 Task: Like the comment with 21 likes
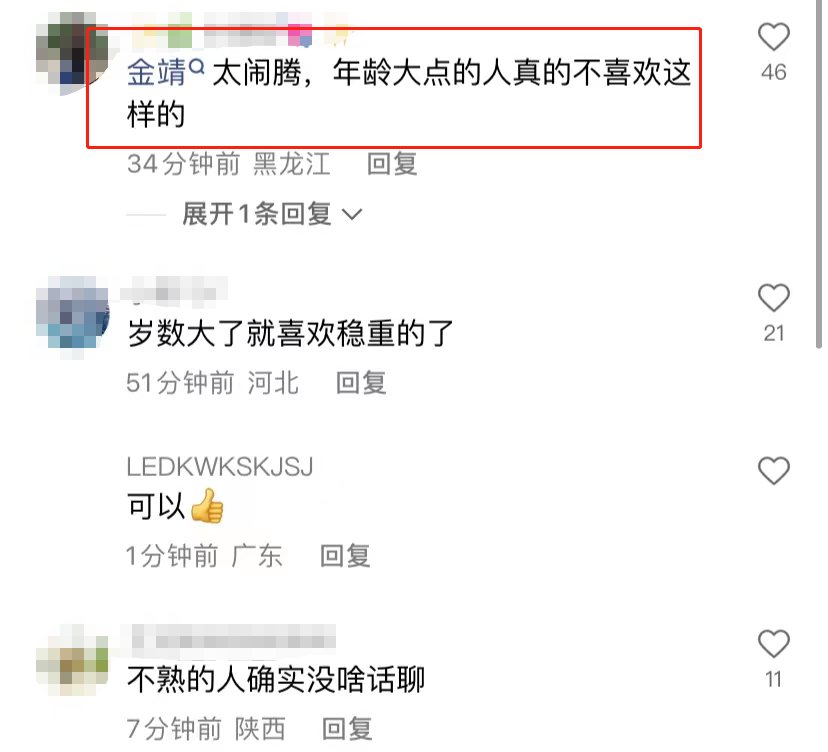(774, 297)
